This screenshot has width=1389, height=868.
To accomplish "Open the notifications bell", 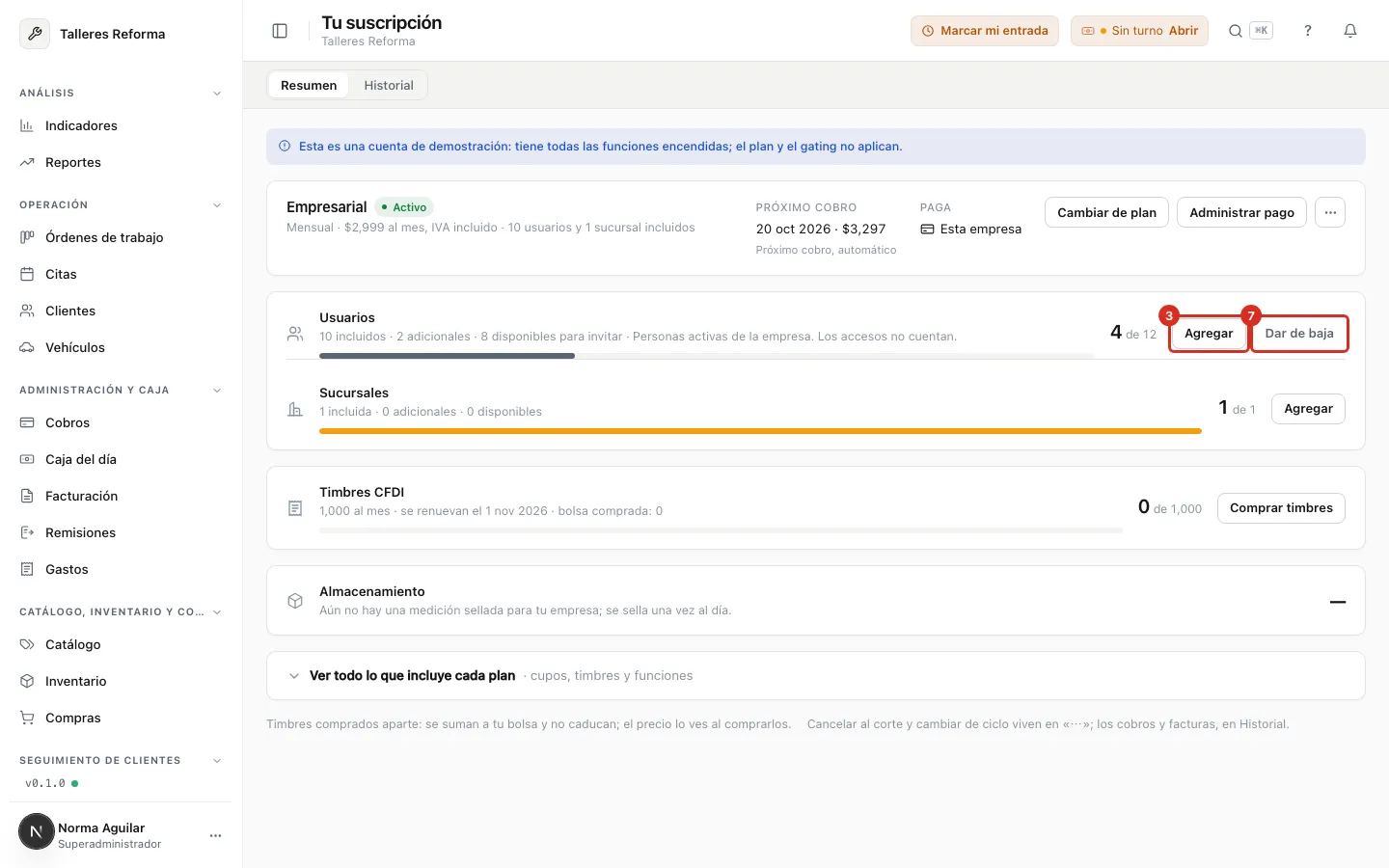I will pos(1350,31).
